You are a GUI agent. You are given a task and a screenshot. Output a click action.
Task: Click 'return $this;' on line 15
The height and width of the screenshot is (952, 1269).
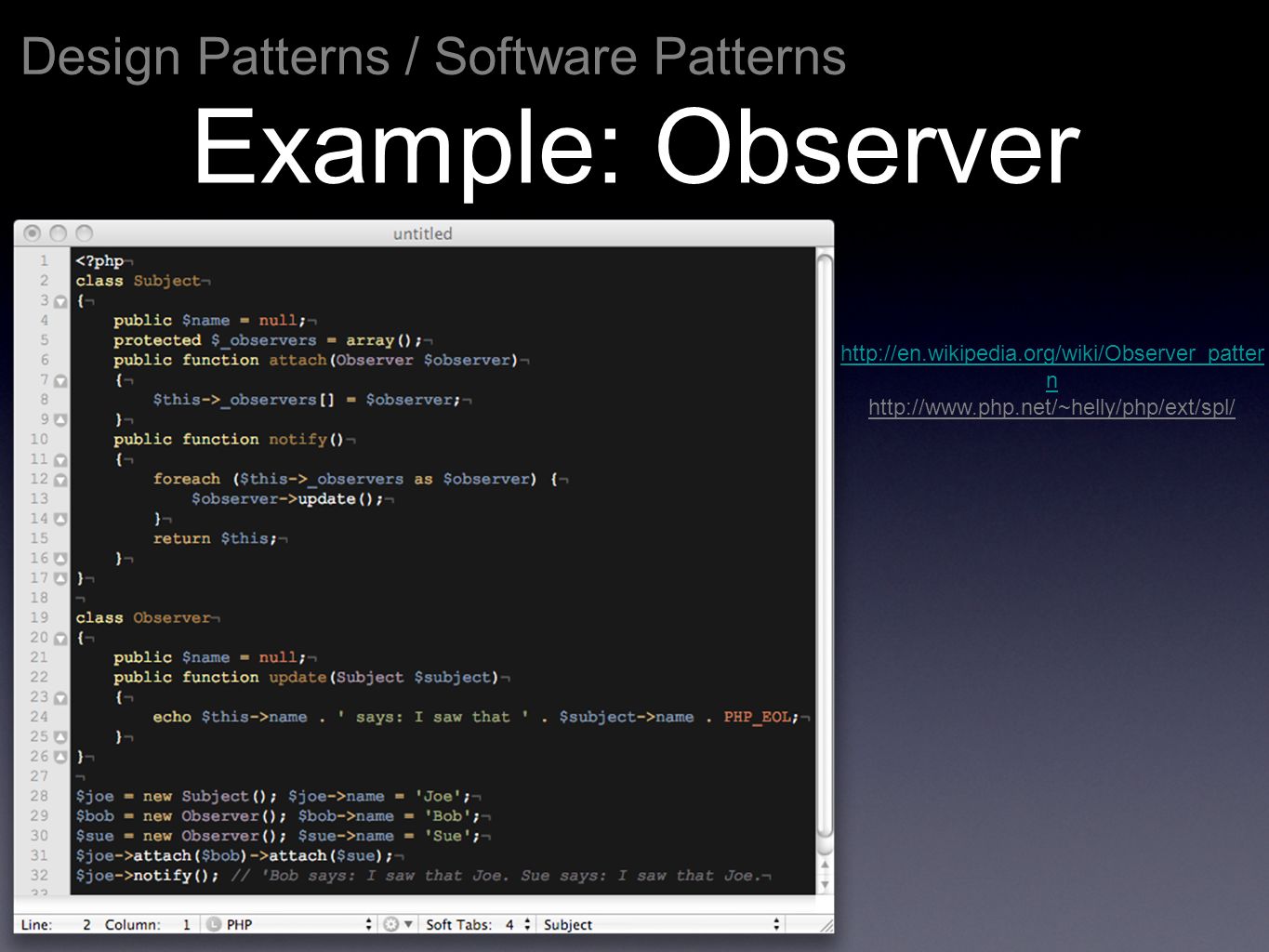[215, 538]
